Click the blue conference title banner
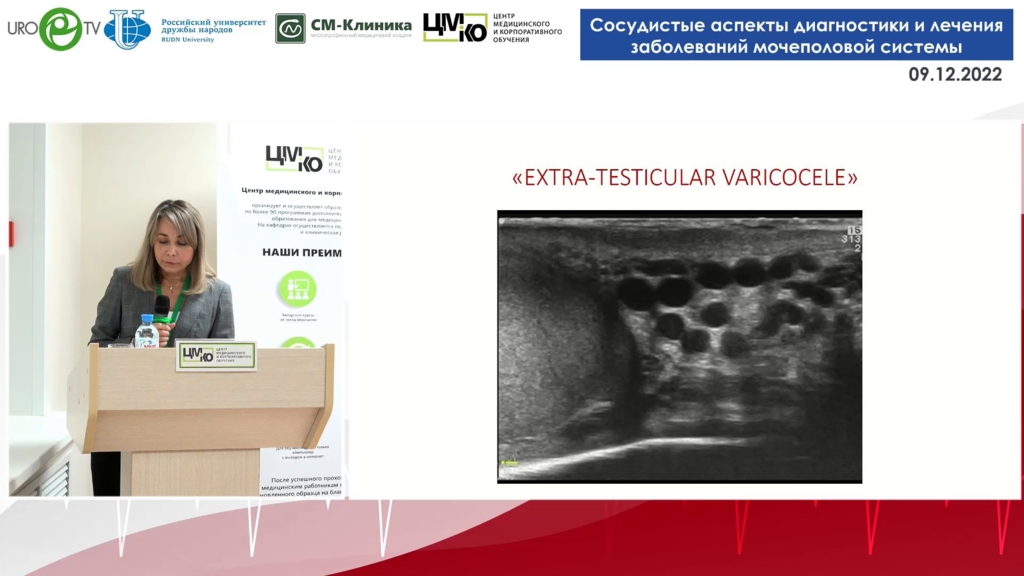The height and width of the screenshot is (576, 1024). pyautogui.click(x=796, y=36)
